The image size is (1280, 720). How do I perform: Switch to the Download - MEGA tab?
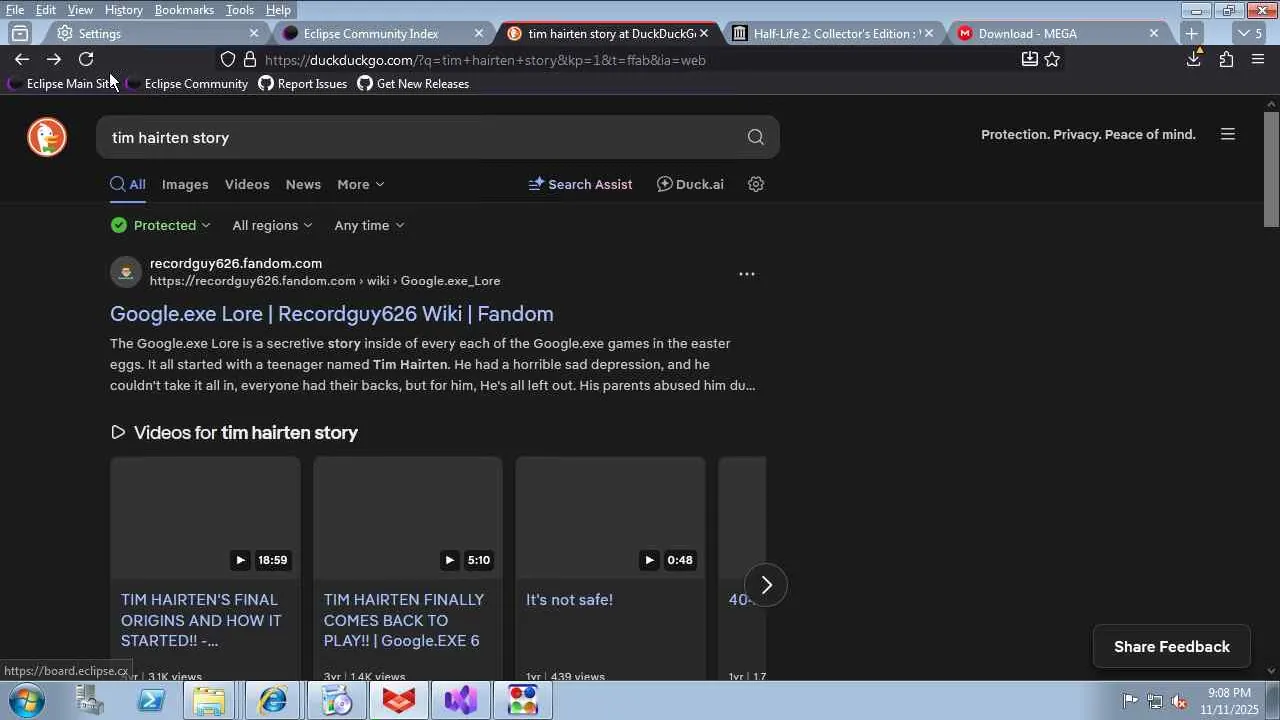[x=1059, y=33]
